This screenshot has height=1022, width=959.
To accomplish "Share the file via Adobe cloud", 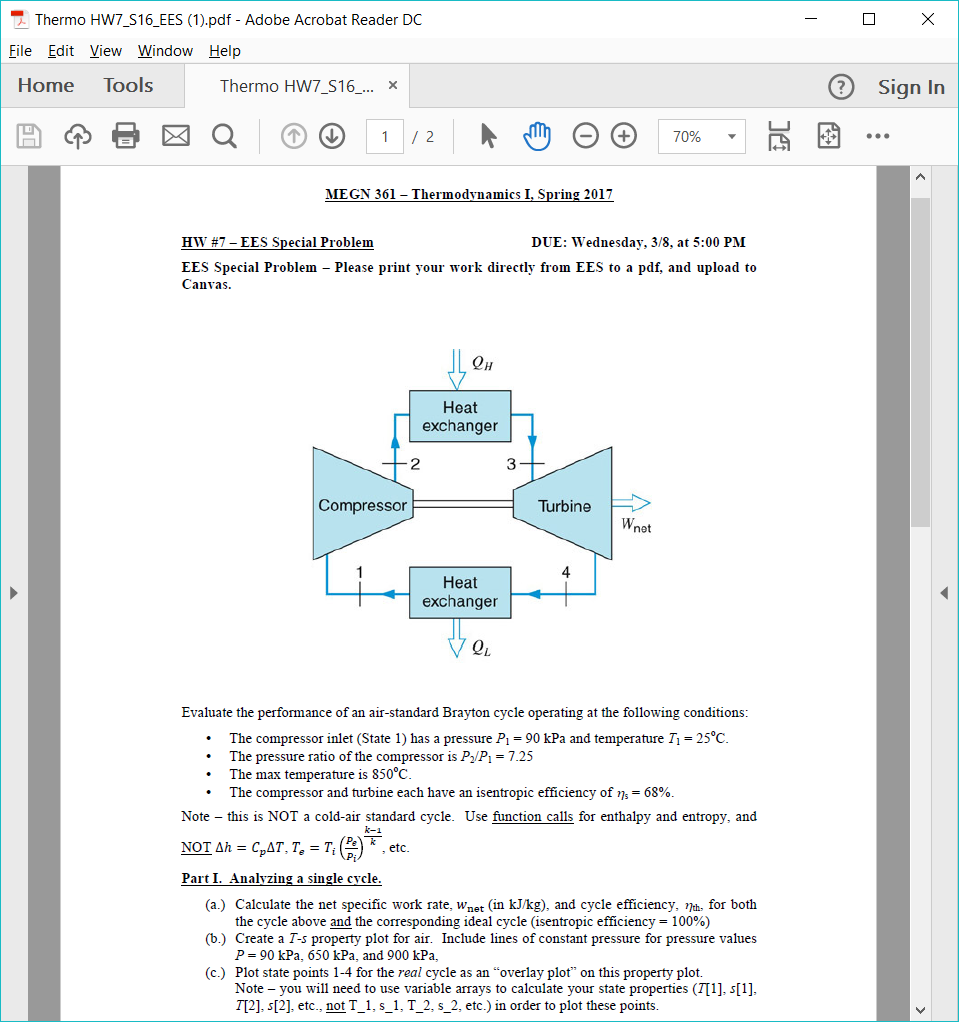I will (77, 135).
